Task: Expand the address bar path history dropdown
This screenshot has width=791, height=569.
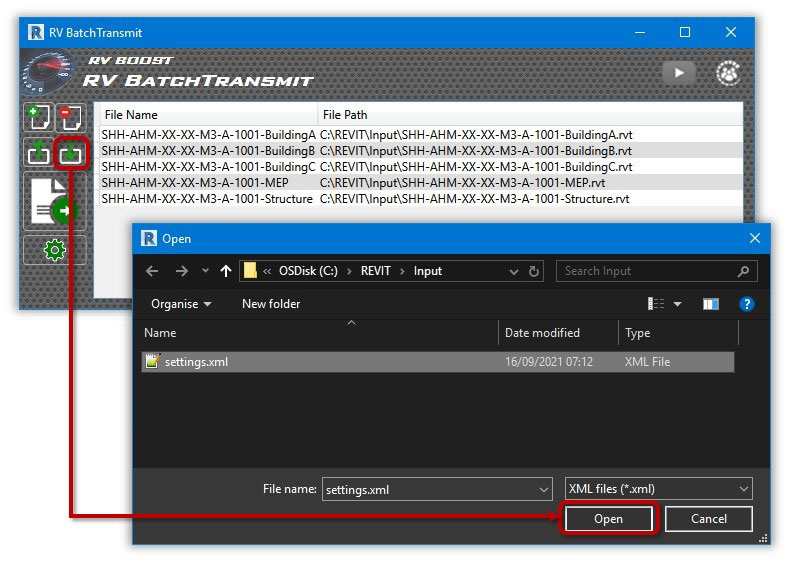Action: coord(514,272)
